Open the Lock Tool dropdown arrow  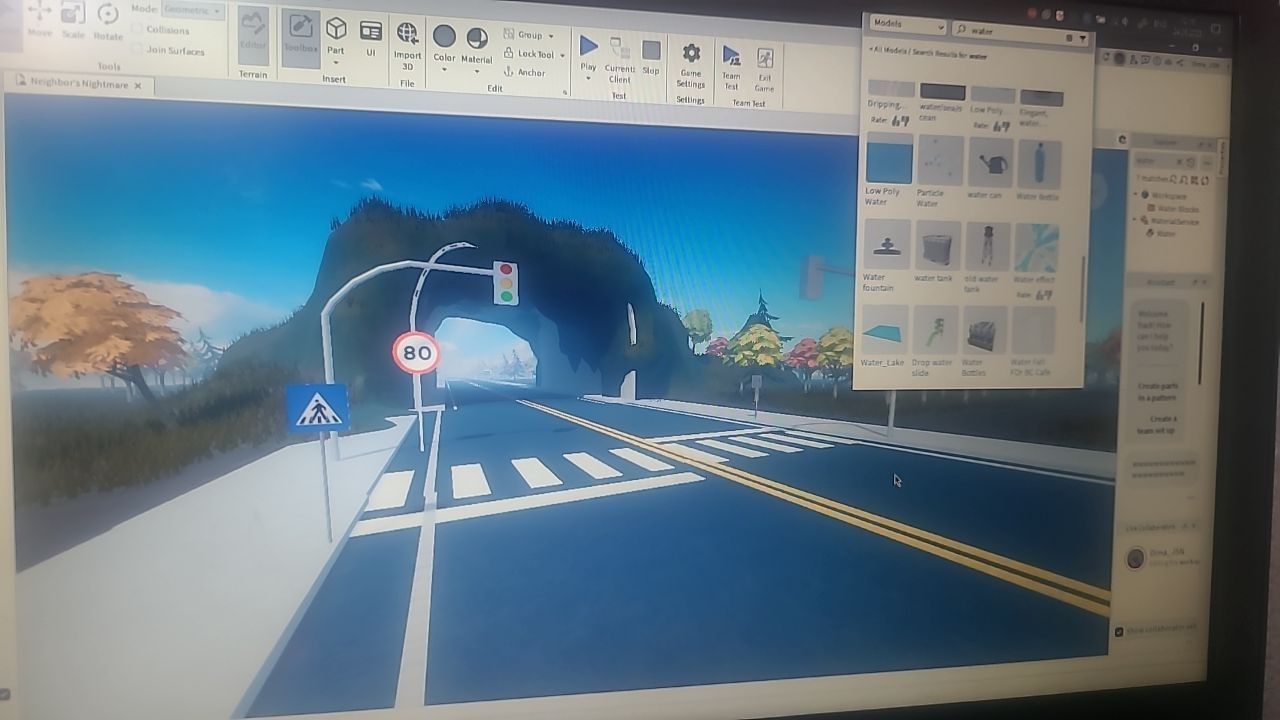point(562,56)
